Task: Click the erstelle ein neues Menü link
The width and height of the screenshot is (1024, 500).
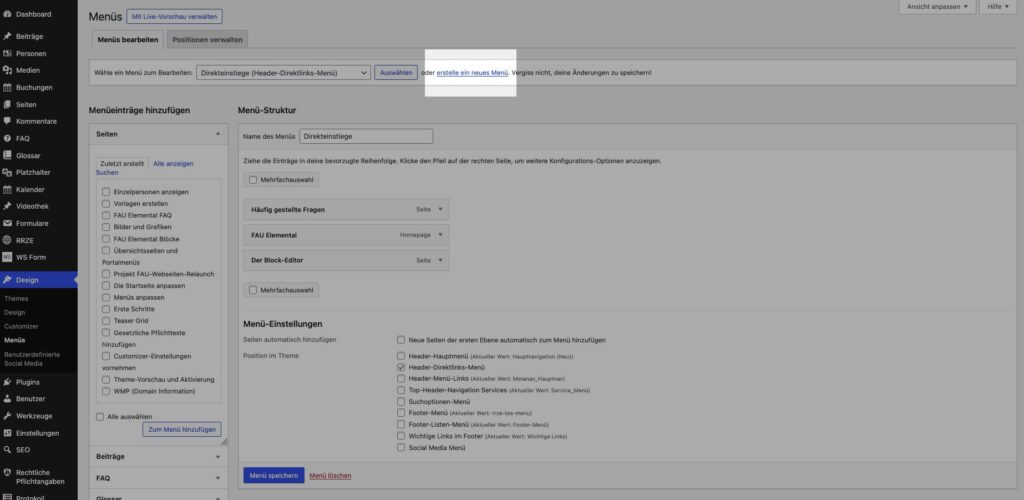Action: click(472, 73)
